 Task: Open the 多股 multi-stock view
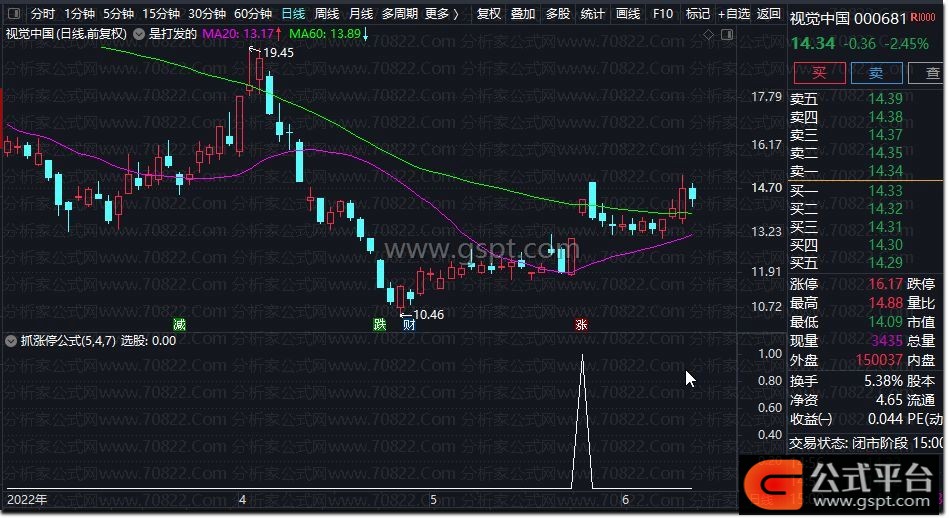(558, 13)
